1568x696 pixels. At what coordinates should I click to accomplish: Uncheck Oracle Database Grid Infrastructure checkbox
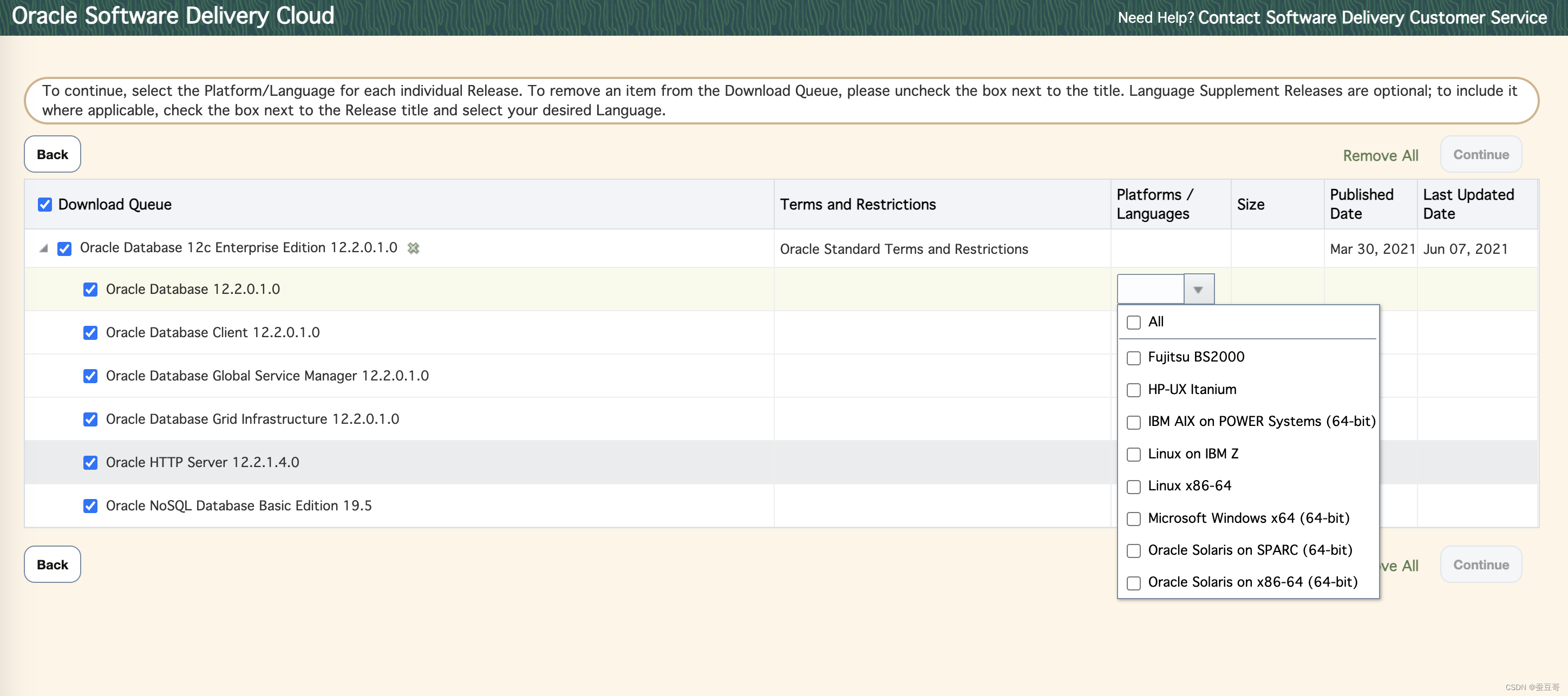[x=91, y=419]
